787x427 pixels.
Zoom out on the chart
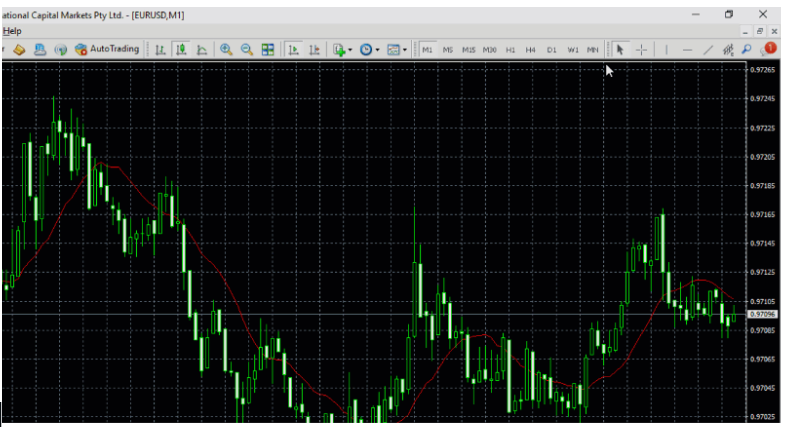tap(247, 49)
